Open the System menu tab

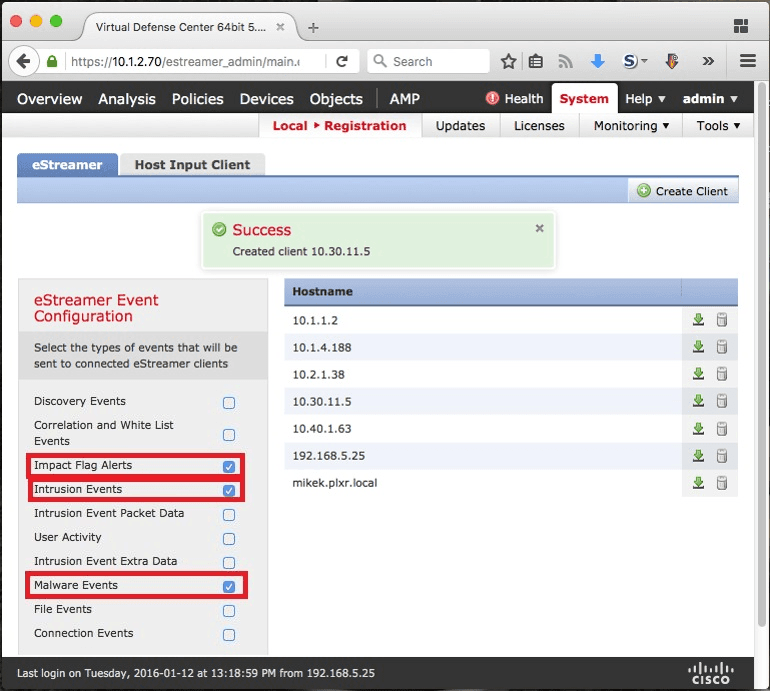point(584,99)
